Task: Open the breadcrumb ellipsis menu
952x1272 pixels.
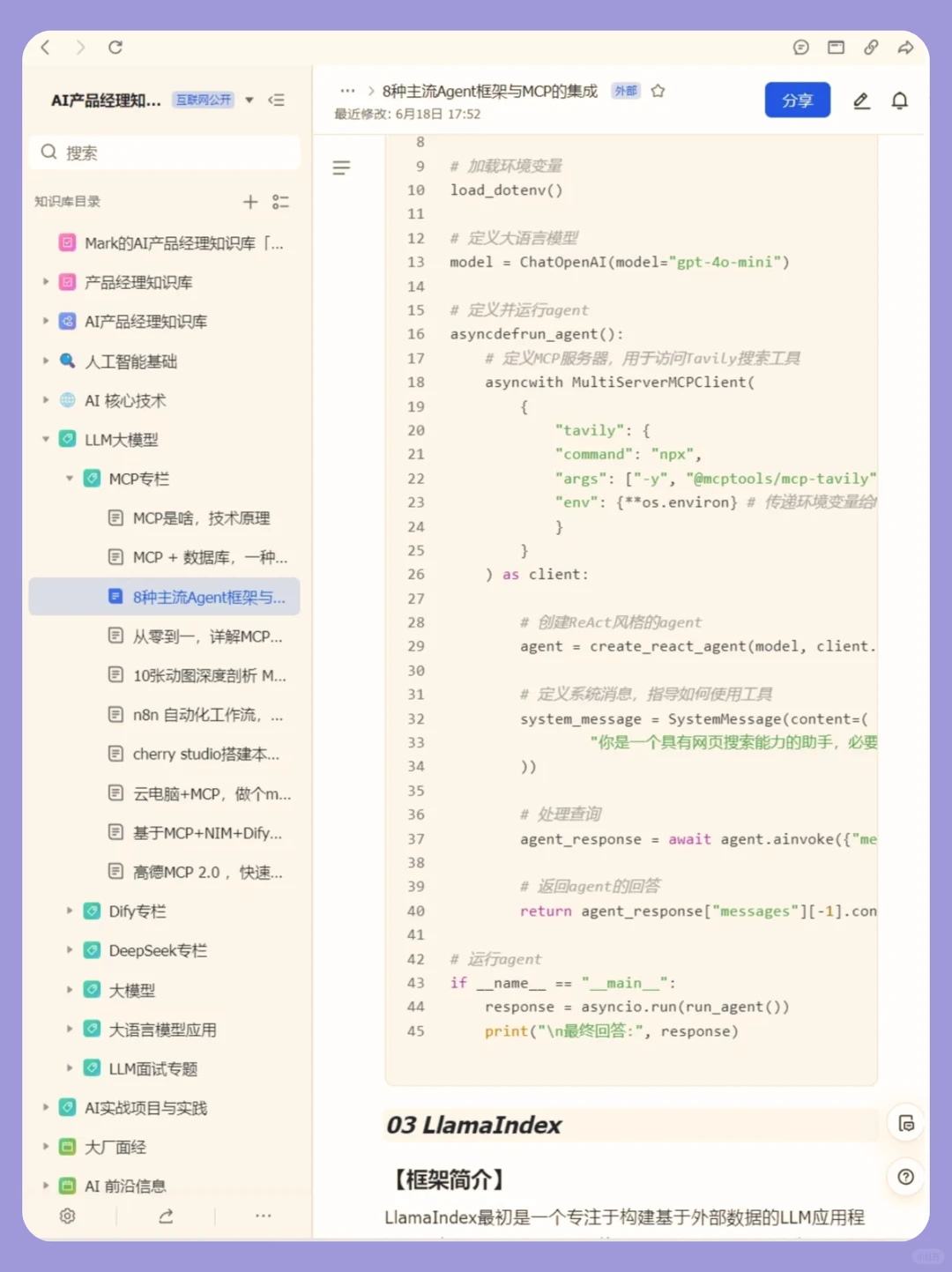Action: click(x=347, y=91)
